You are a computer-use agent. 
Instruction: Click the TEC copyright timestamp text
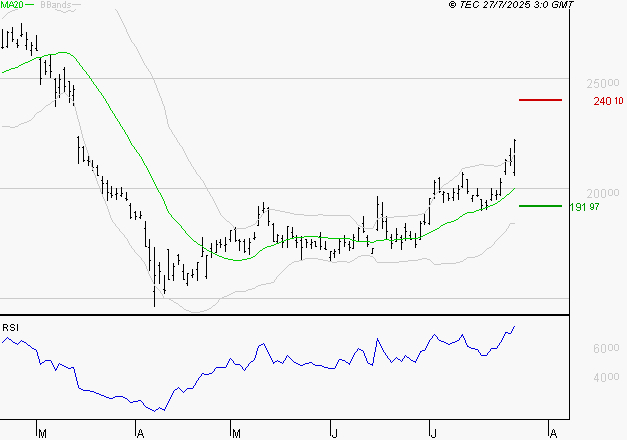[511, 5]
